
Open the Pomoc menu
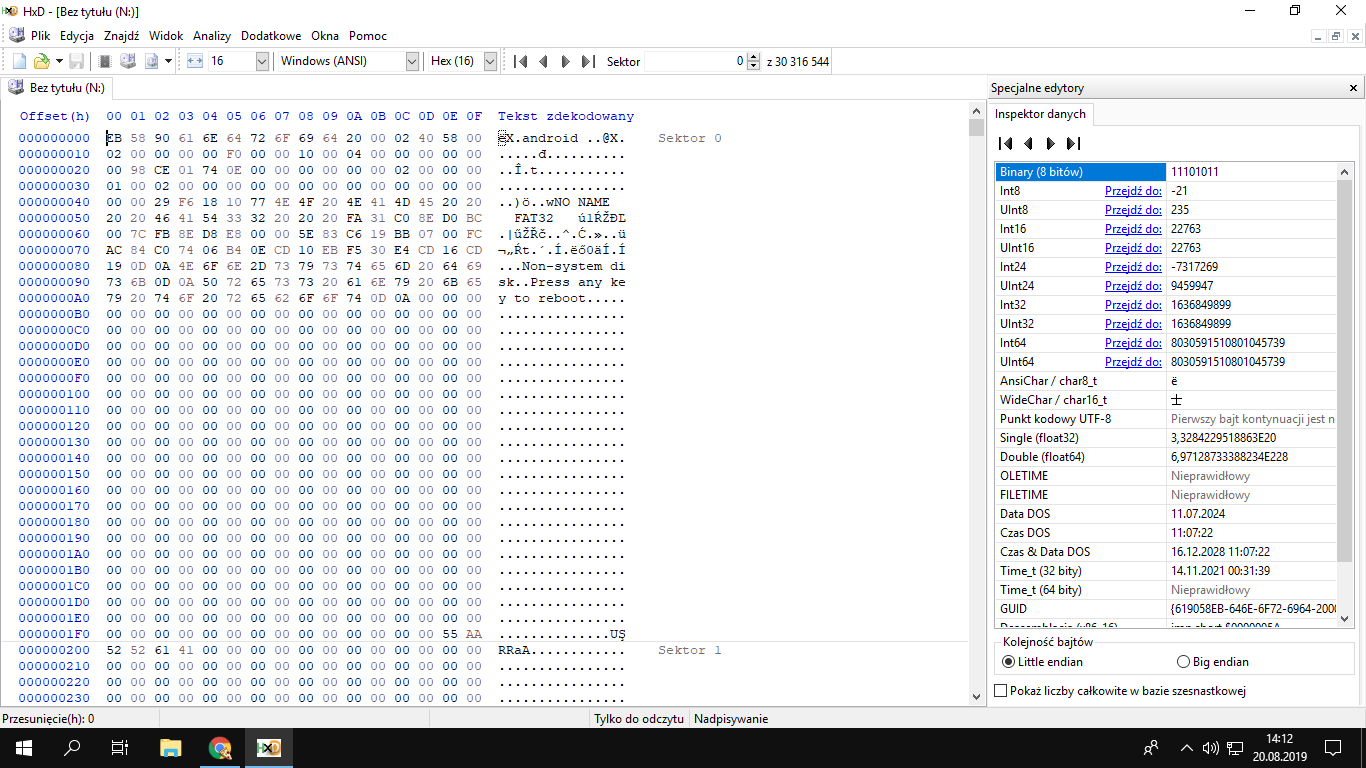(x=368, y=35)
